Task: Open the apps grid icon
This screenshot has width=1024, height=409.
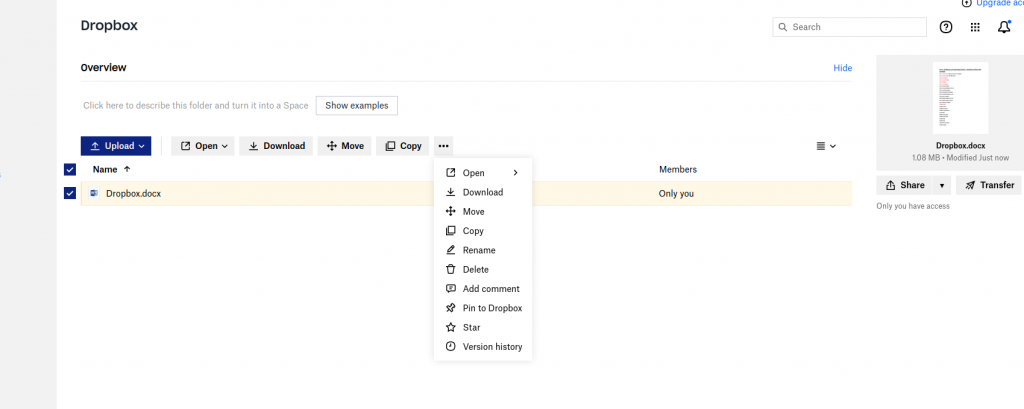Action: coord(976,27)
